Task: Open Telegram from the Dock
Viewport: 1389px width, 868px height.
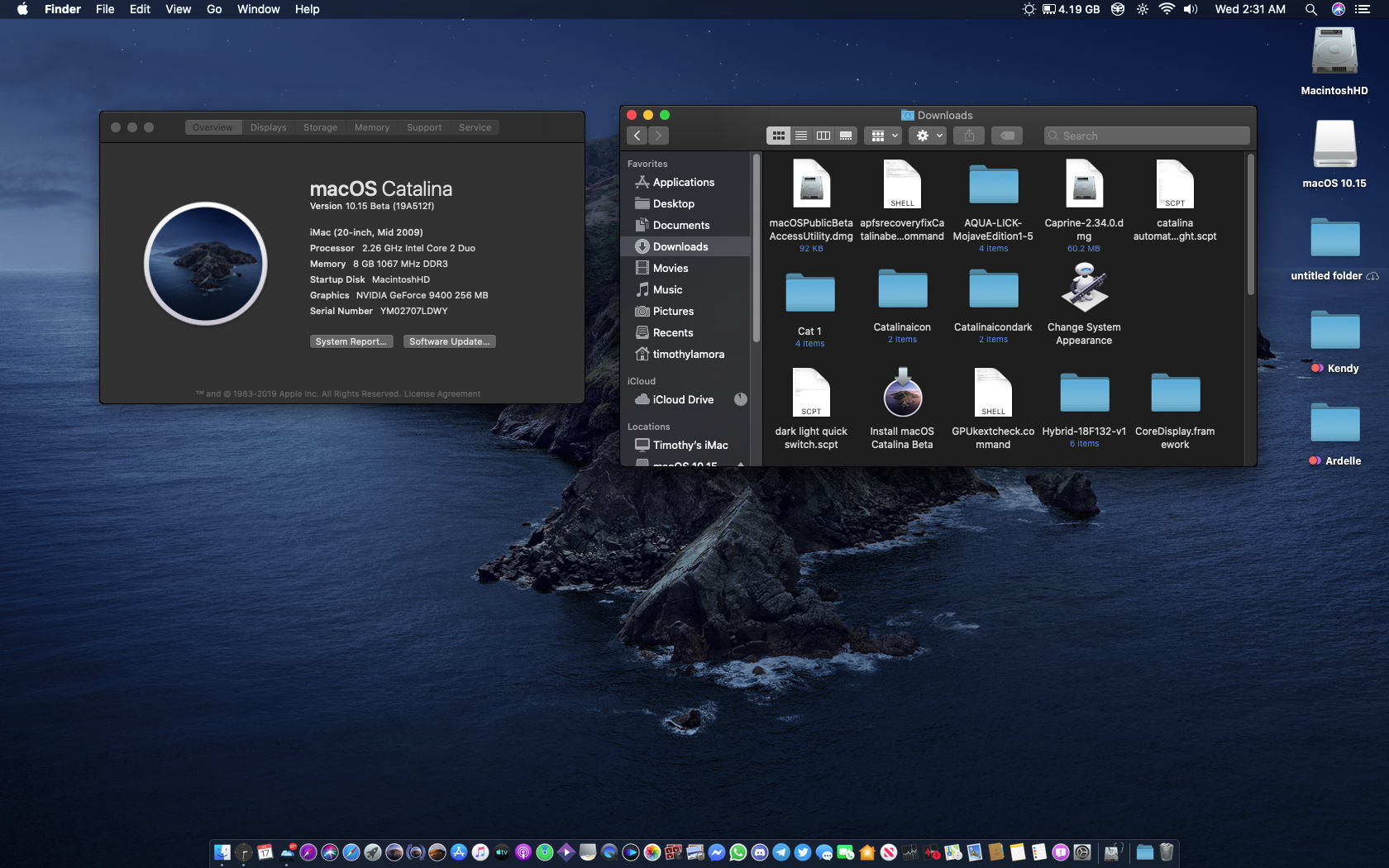Action: tap(781, 851)
